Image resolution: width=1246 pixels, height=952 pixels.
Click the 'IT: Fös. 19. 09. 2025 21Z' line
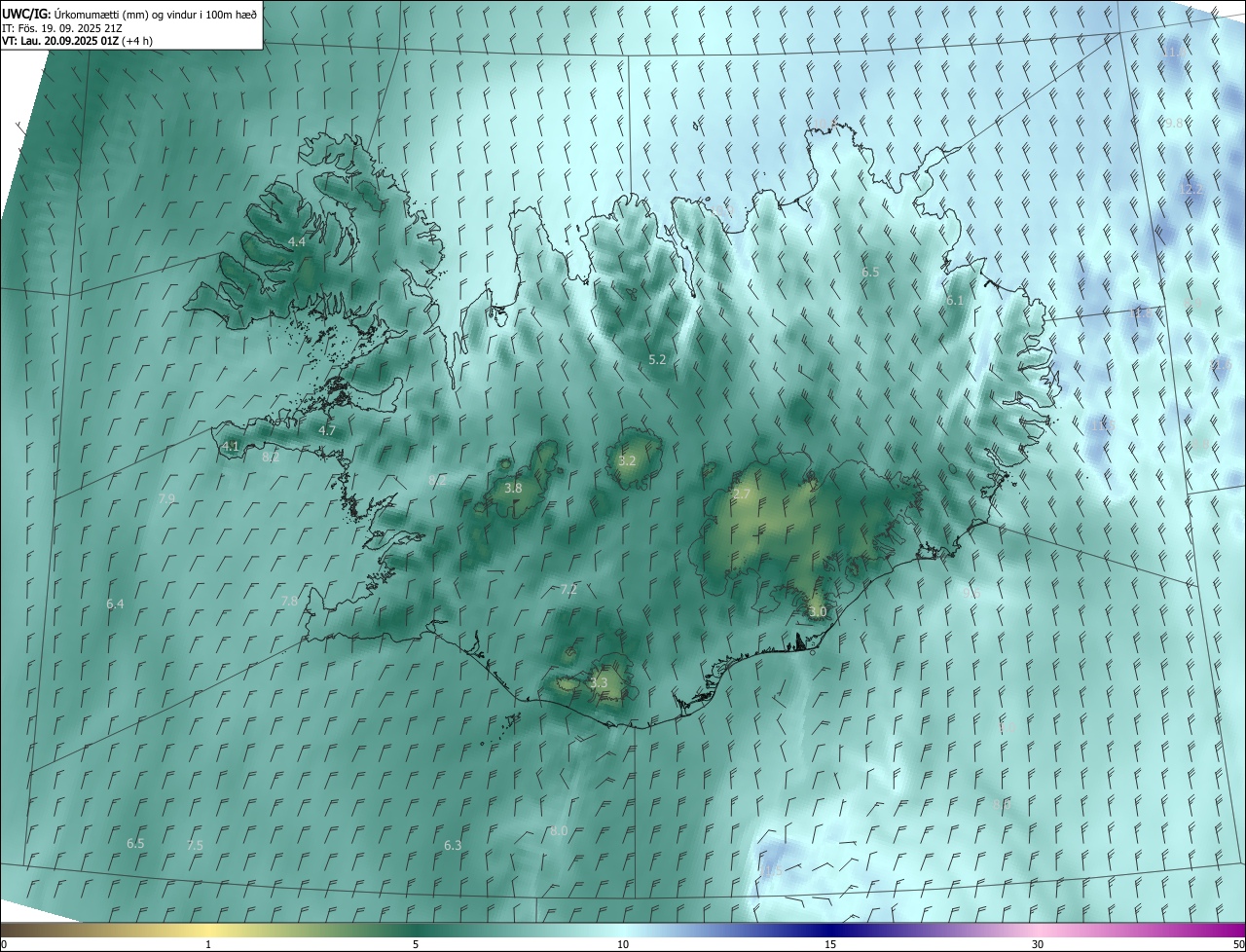click(x=61, y=27)
